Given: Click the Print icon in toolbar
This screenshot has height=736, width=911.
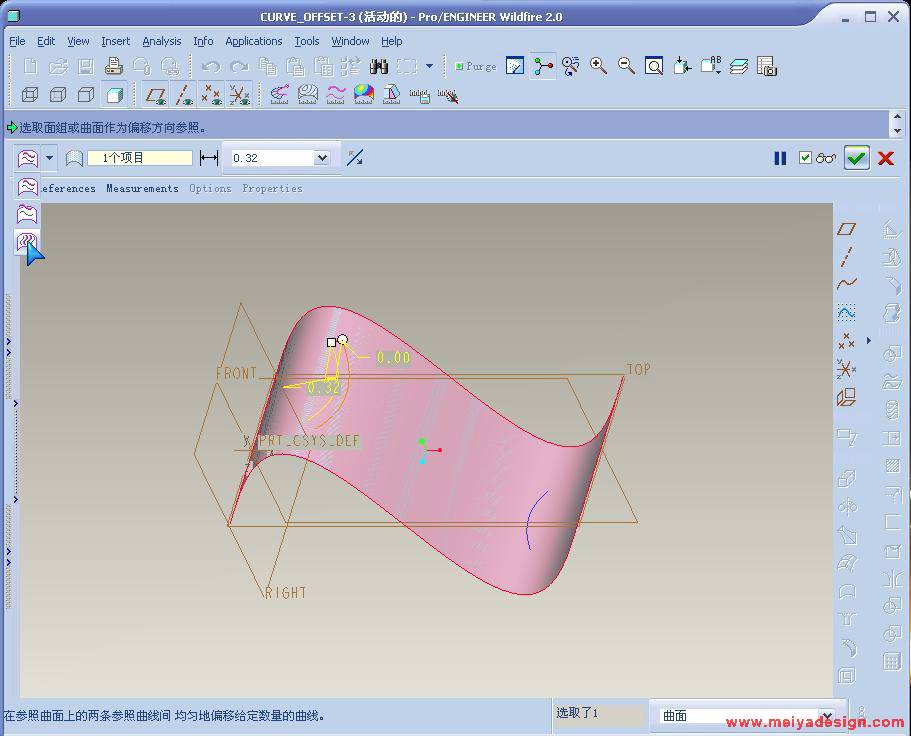Looking at the screenshot, I should [113, 67].
